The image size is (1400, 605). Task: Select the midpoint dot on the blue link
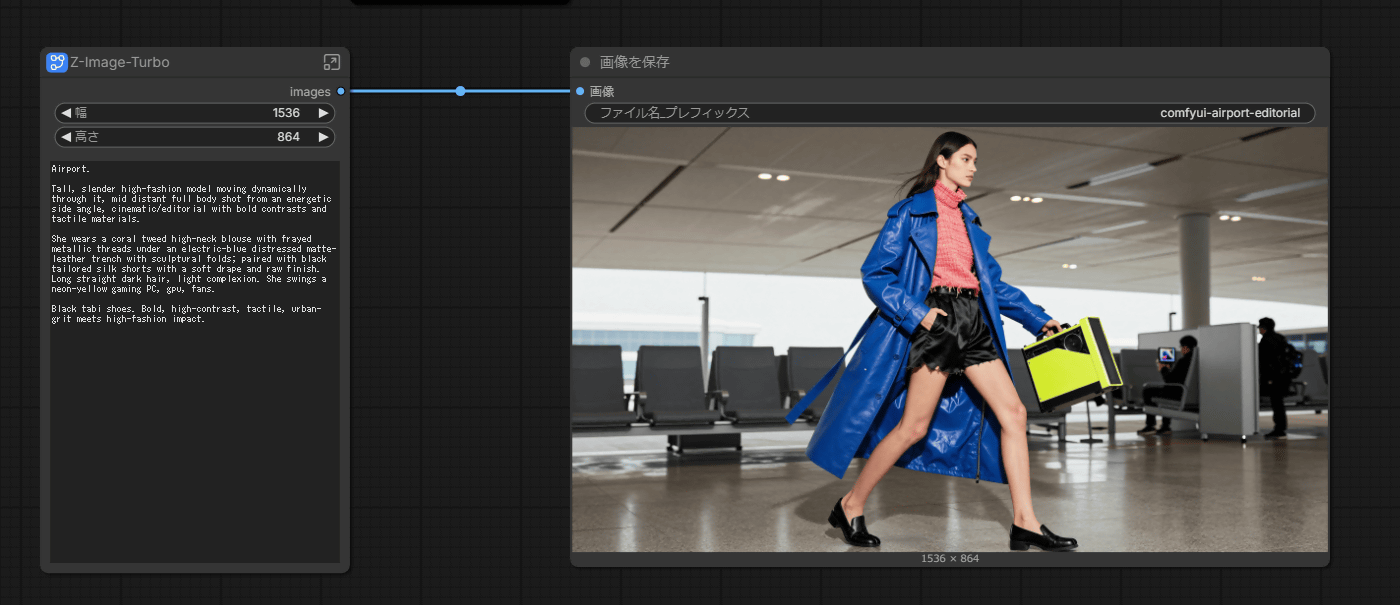(x=460, y=91)
